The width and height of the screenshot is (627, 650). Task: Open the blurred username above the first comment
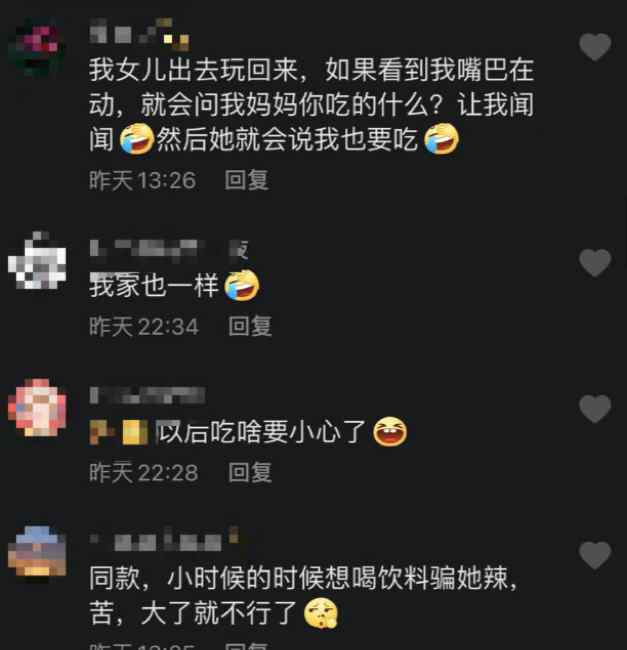coord(139,32)
